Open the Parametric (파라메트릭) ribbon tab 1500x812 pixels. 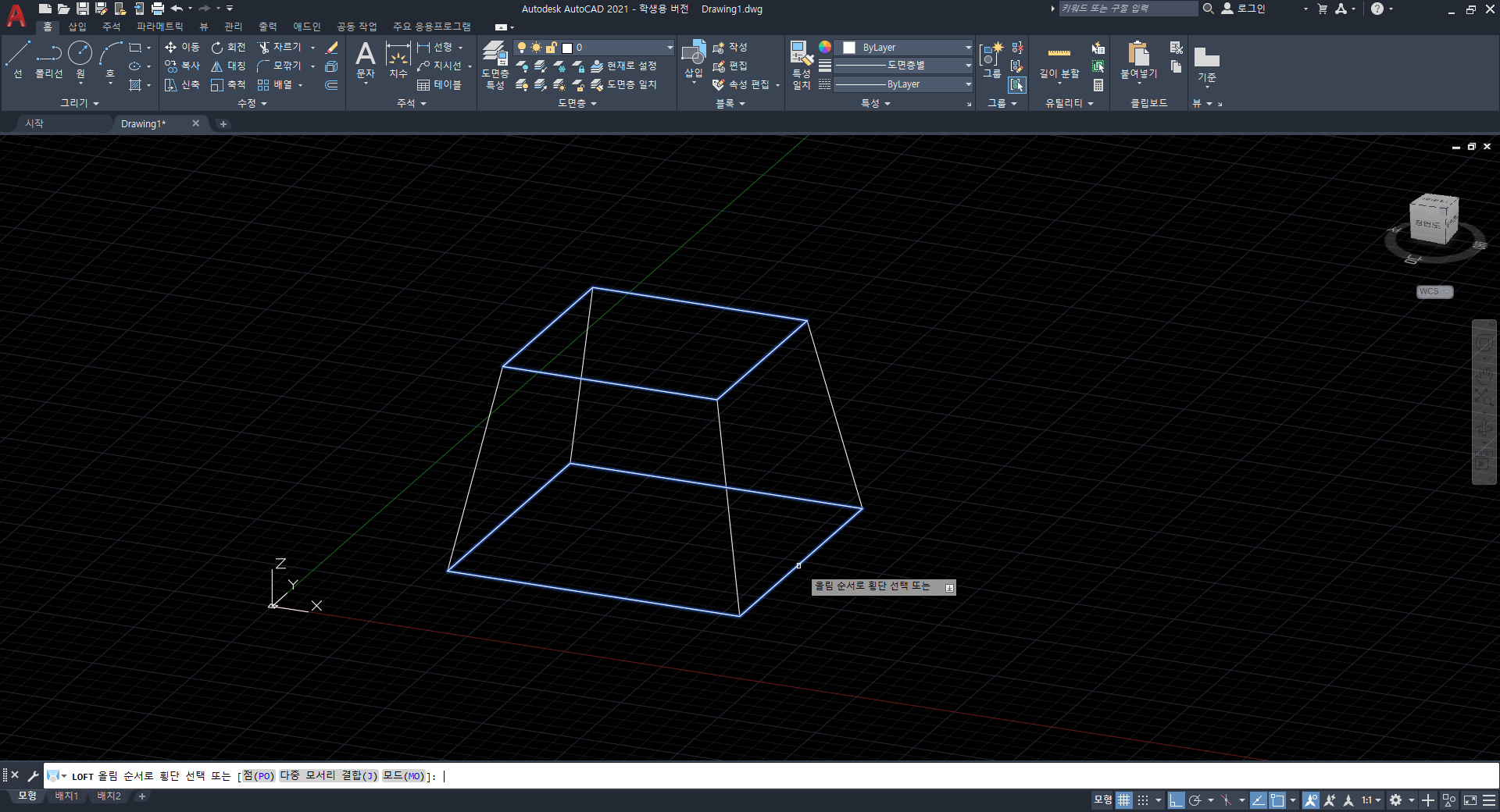tap(160, 27)
